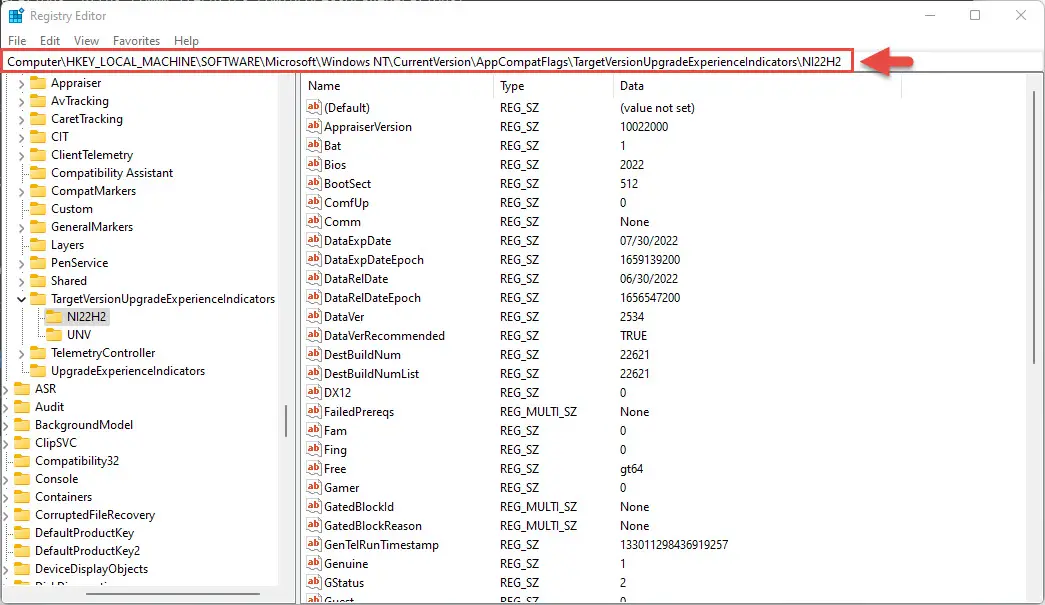Viewport: 1045px width, 605px height.
Task: Click the Genuine value name
Action: [x=346, y=564]
